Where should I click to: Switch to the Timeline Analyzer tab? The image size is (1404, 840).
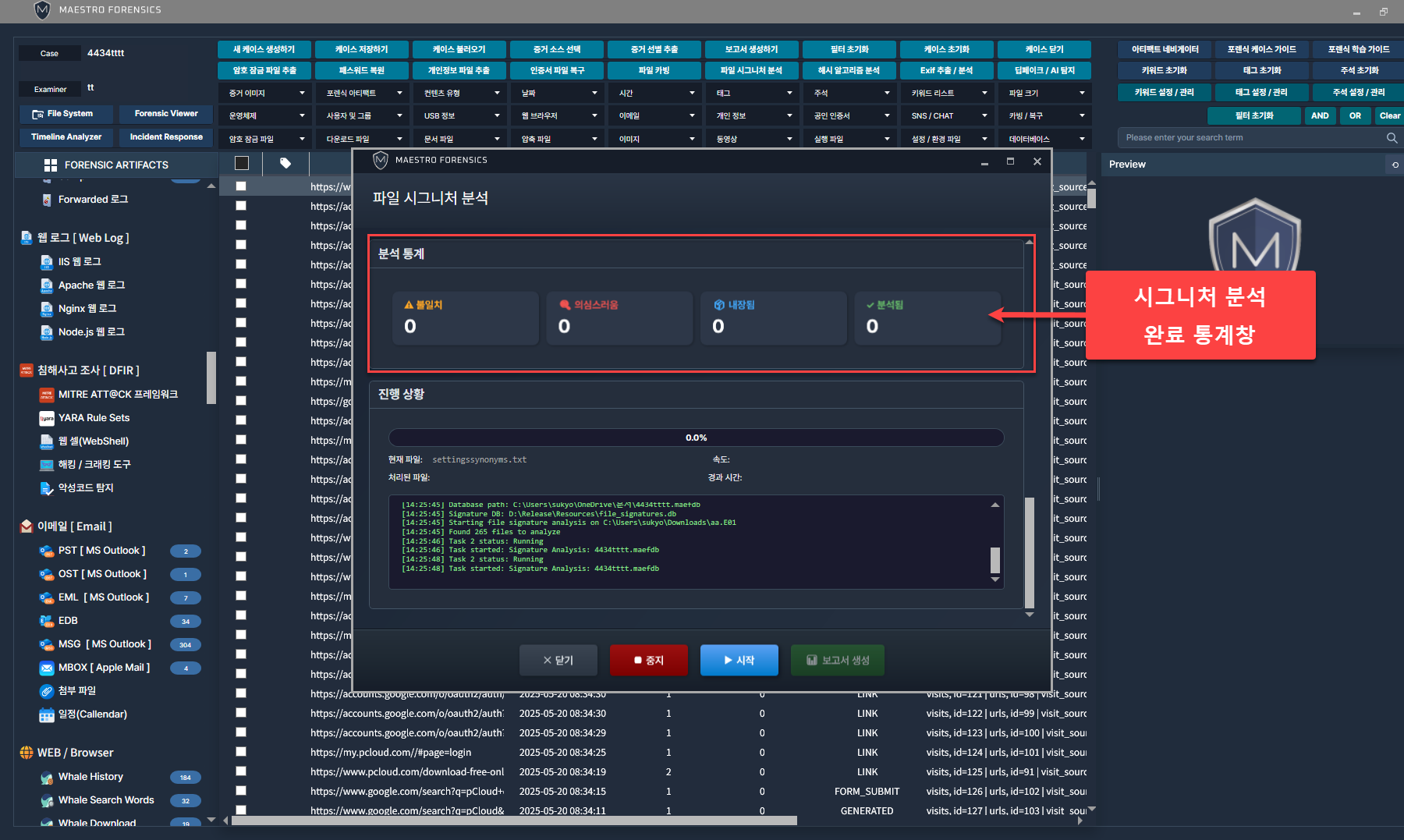point(66,137)
